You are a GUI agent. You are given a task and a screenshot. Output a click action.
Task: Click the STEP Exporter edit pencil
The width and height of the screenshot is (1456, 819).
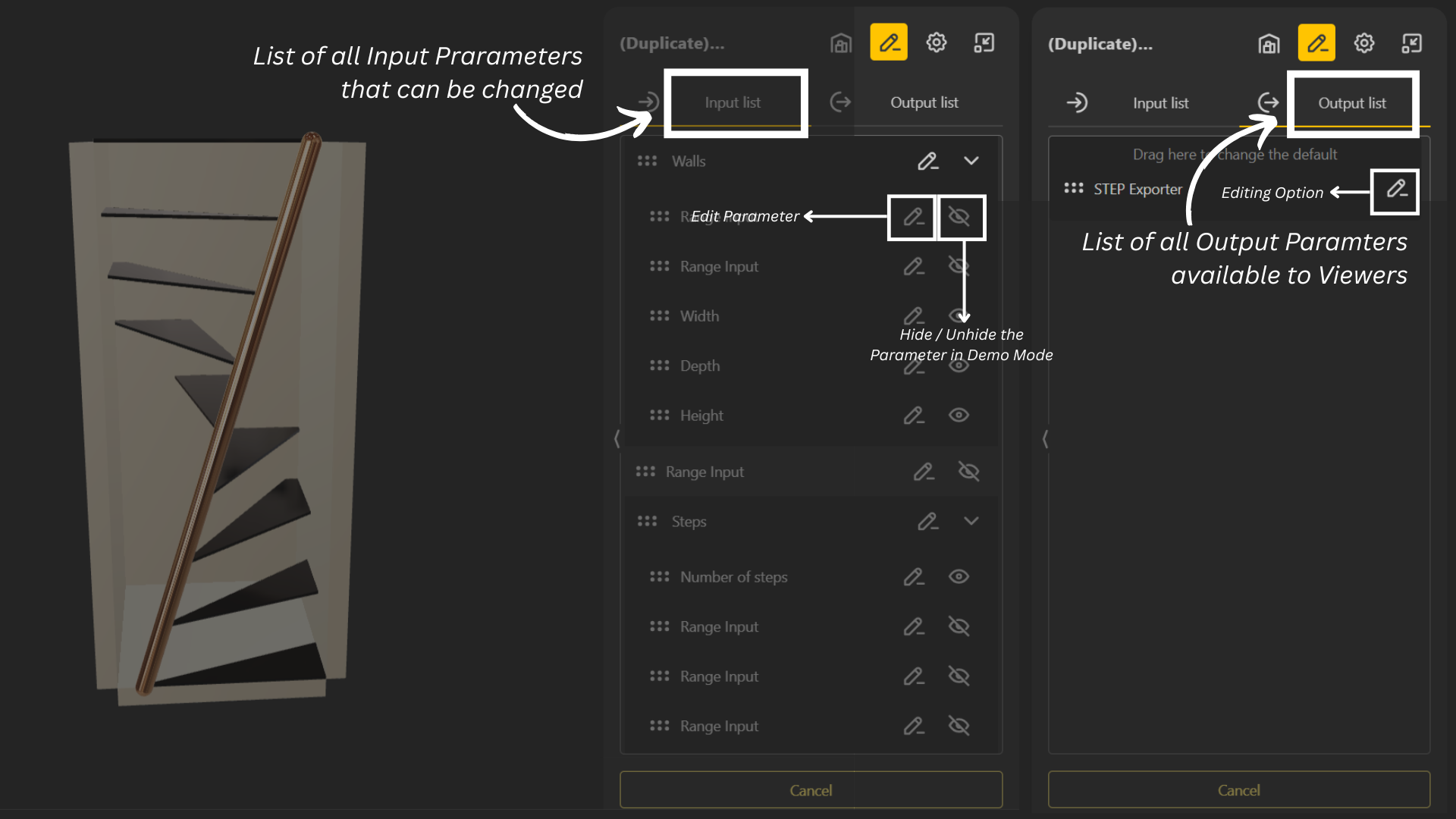pos(1396,190)
